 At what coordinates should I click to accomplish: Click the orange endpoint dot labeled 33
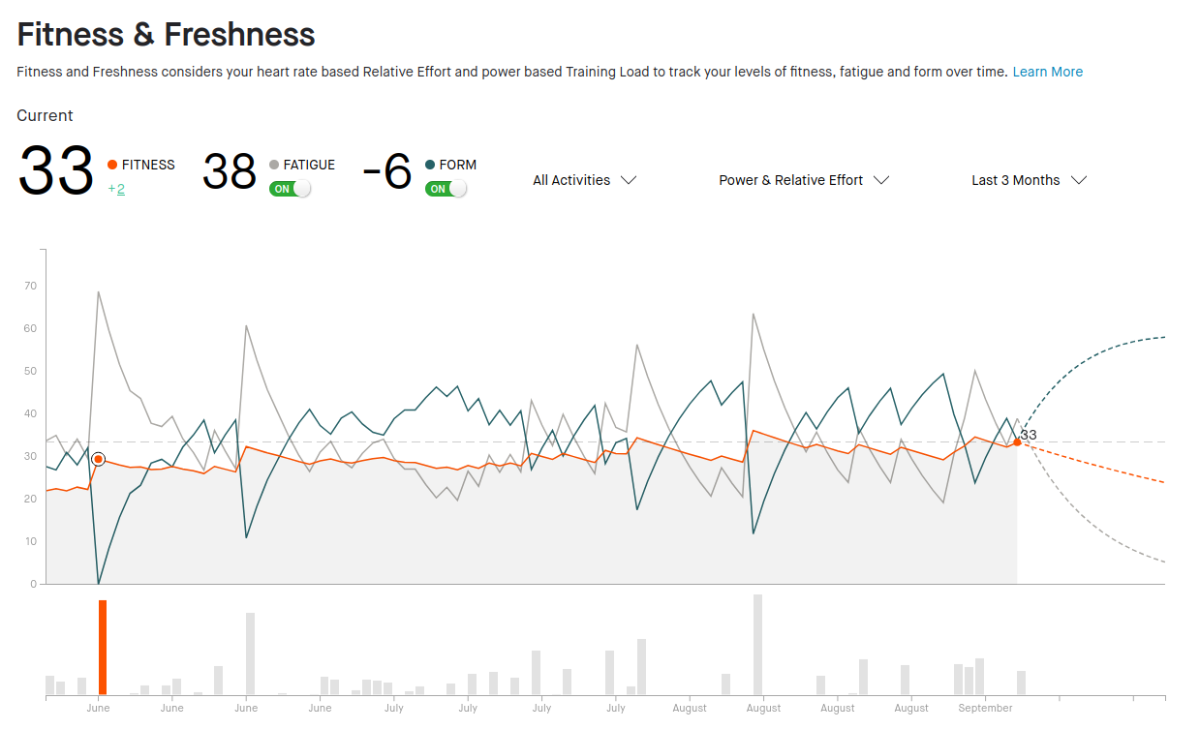pyautogui.click(x=1017, y=442)
